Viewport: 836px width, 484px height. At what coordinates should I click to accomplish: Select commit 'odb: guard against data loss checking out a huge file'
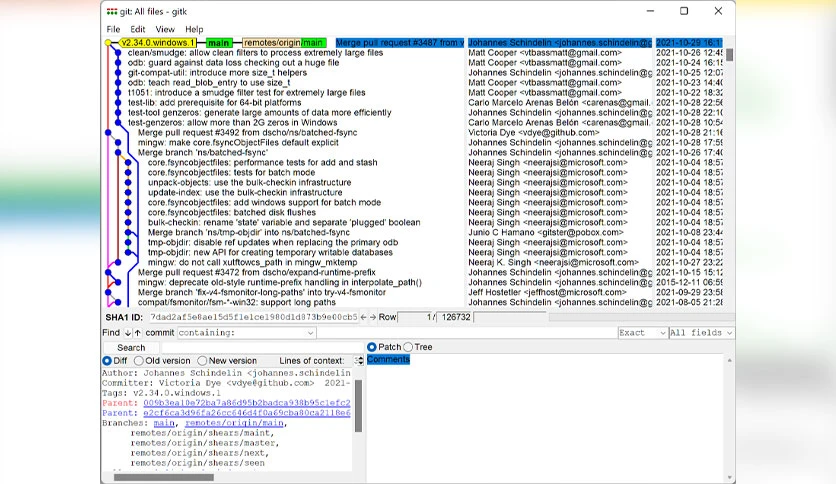234,63
